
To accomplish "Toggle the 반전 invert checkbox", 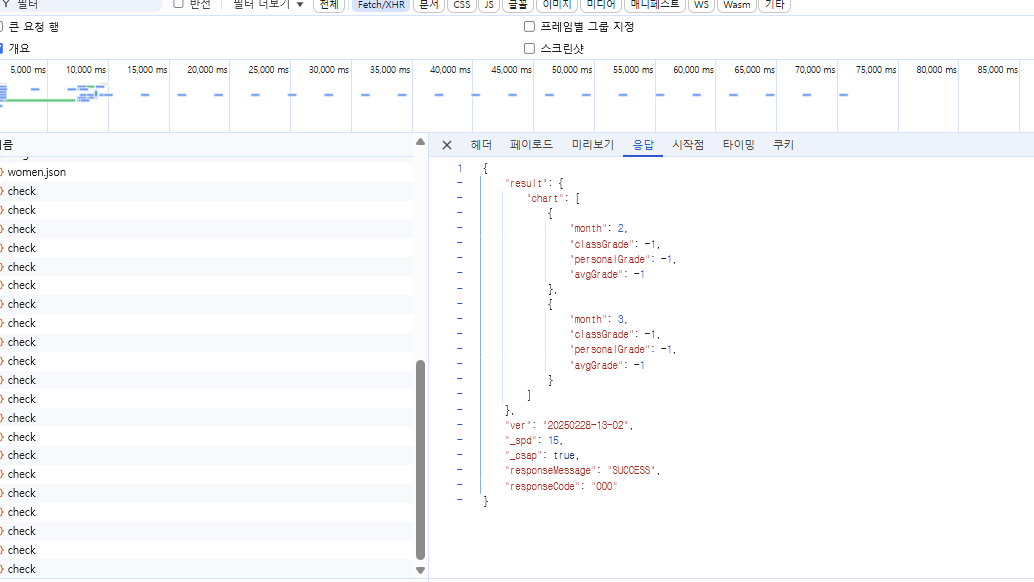I will pos(178,4).
